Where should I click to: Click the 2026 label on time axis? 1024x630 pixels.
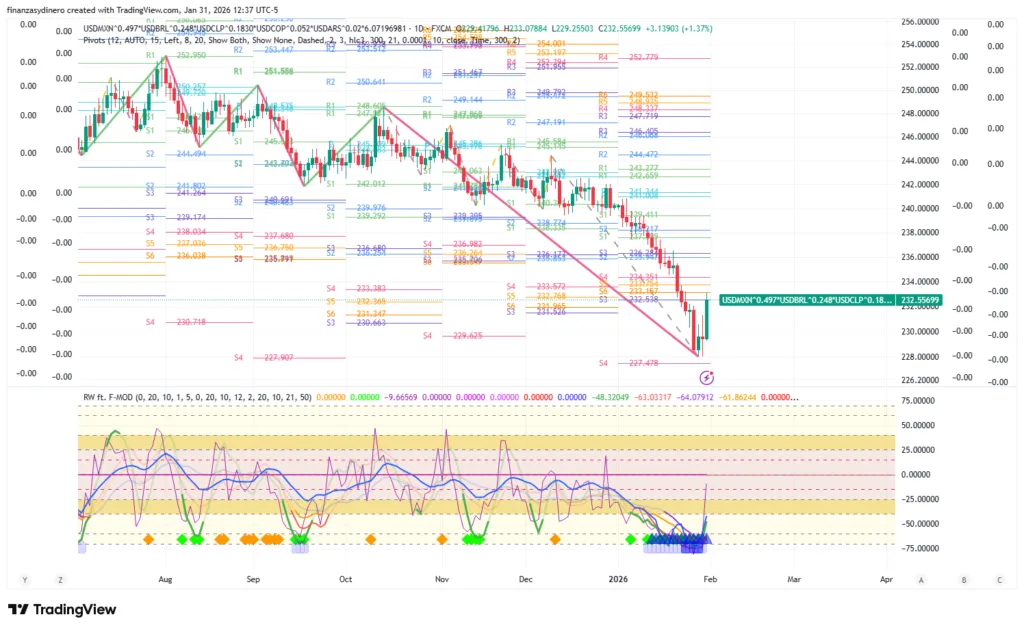coord(620,579)
